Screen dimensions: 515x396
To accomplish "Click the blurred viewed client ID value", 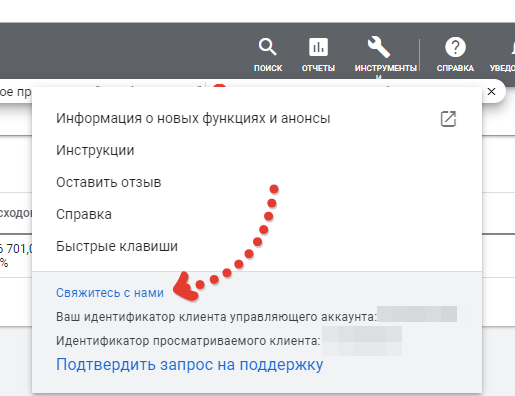I will (362, 341).
